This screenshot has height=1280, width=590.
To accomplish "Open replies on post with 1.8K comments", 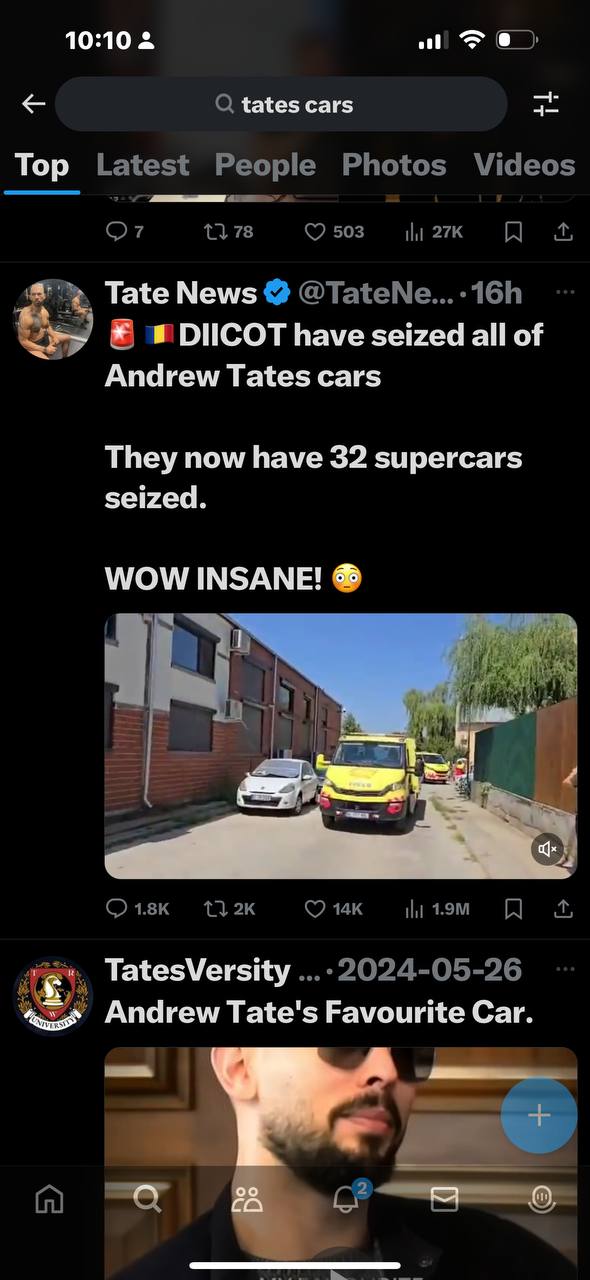I will [137, 908].
